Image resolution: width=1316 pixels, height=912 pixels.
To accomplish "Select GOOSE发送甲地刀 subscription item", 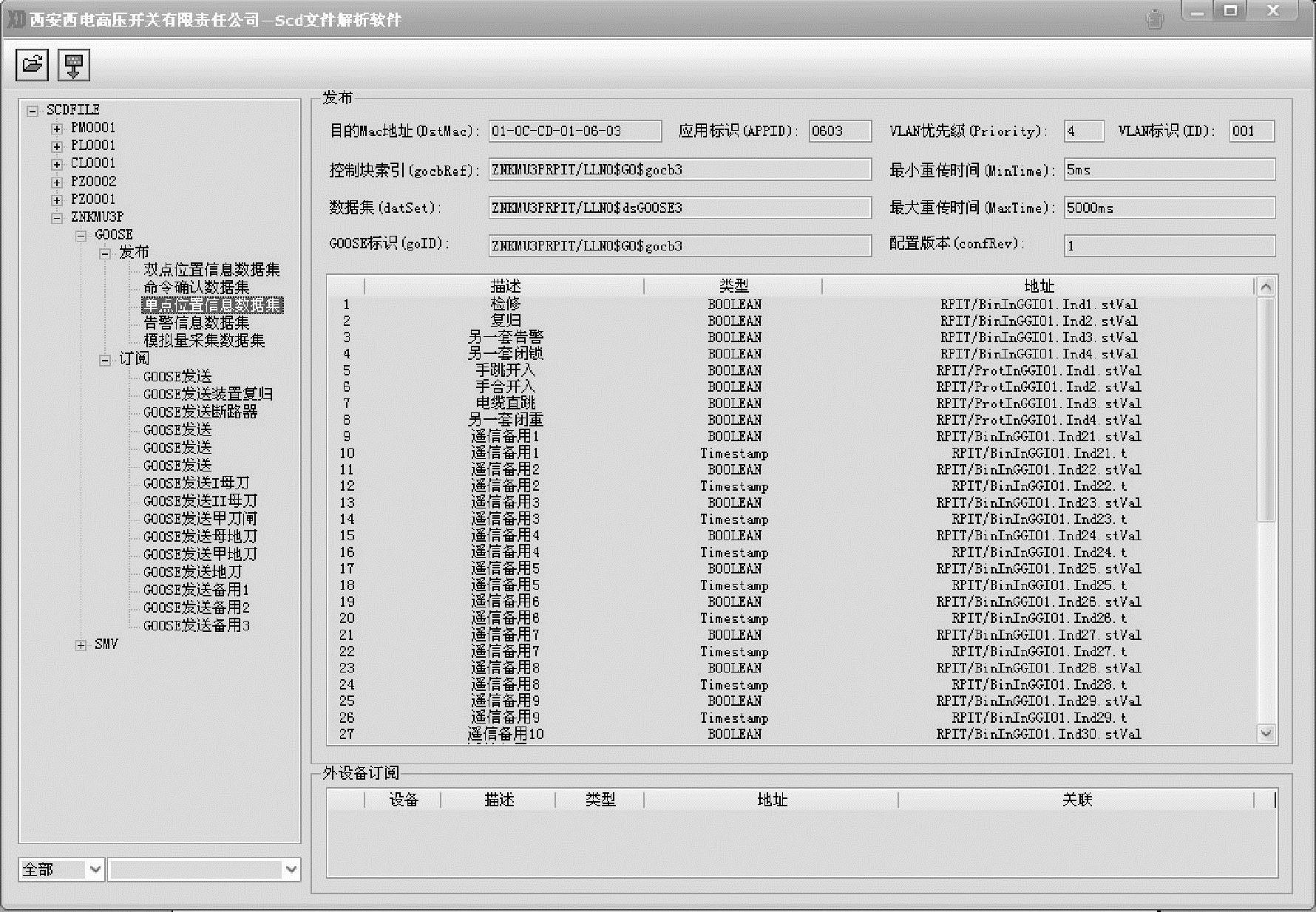I will 200,554.
